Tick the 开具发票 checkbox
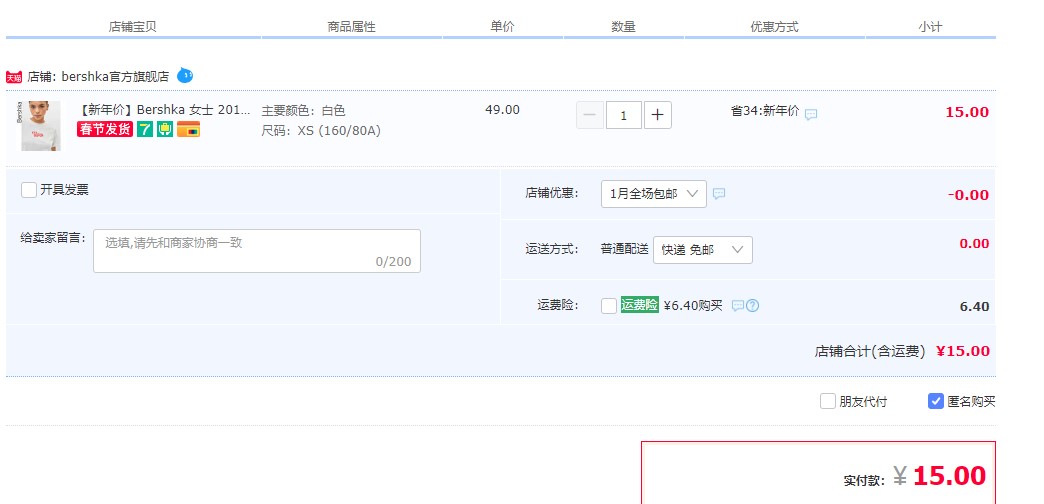This screenshot has height=504, width=1044. coord(29,190)
